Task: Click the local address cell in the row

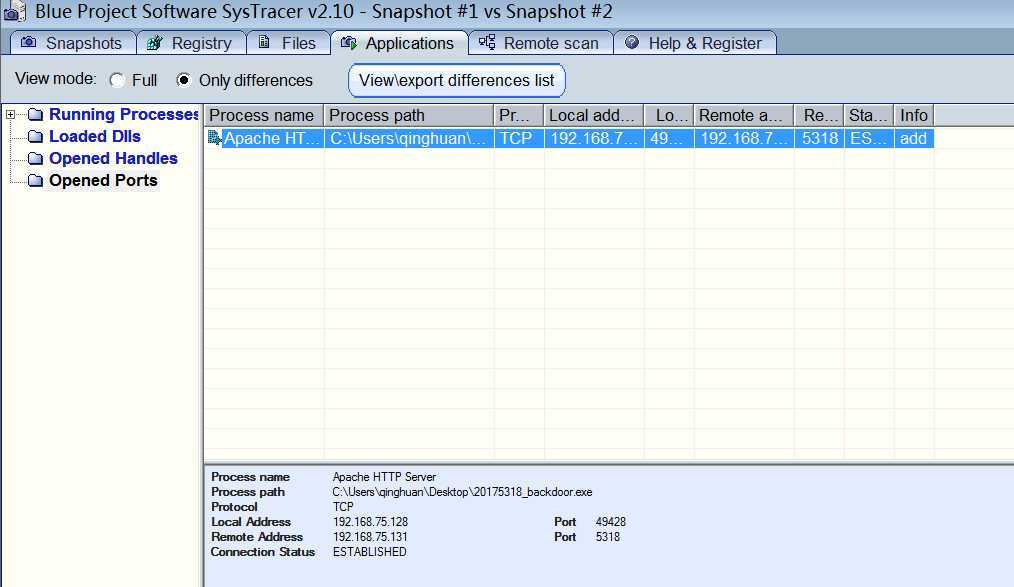Action: pyautogui.click(x=594, y=138)
